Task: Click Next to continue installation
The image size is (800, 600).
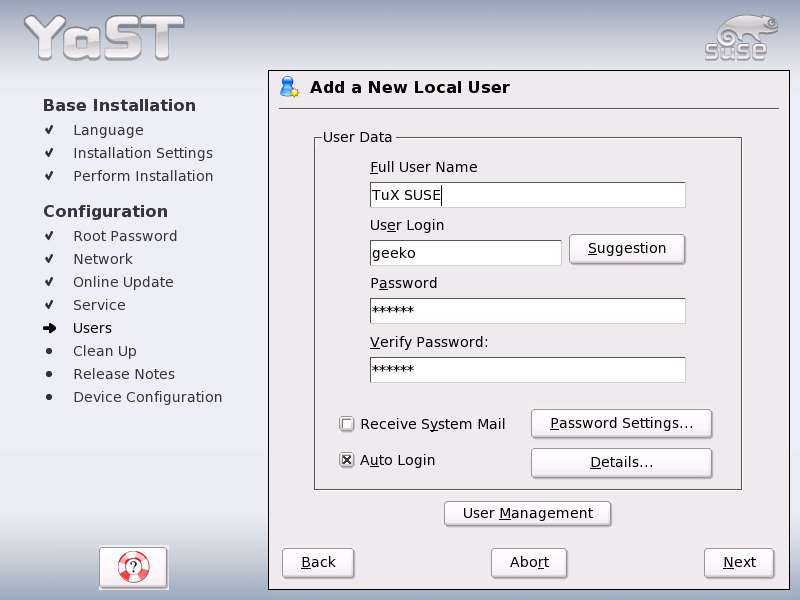Action: click(739, 562)
